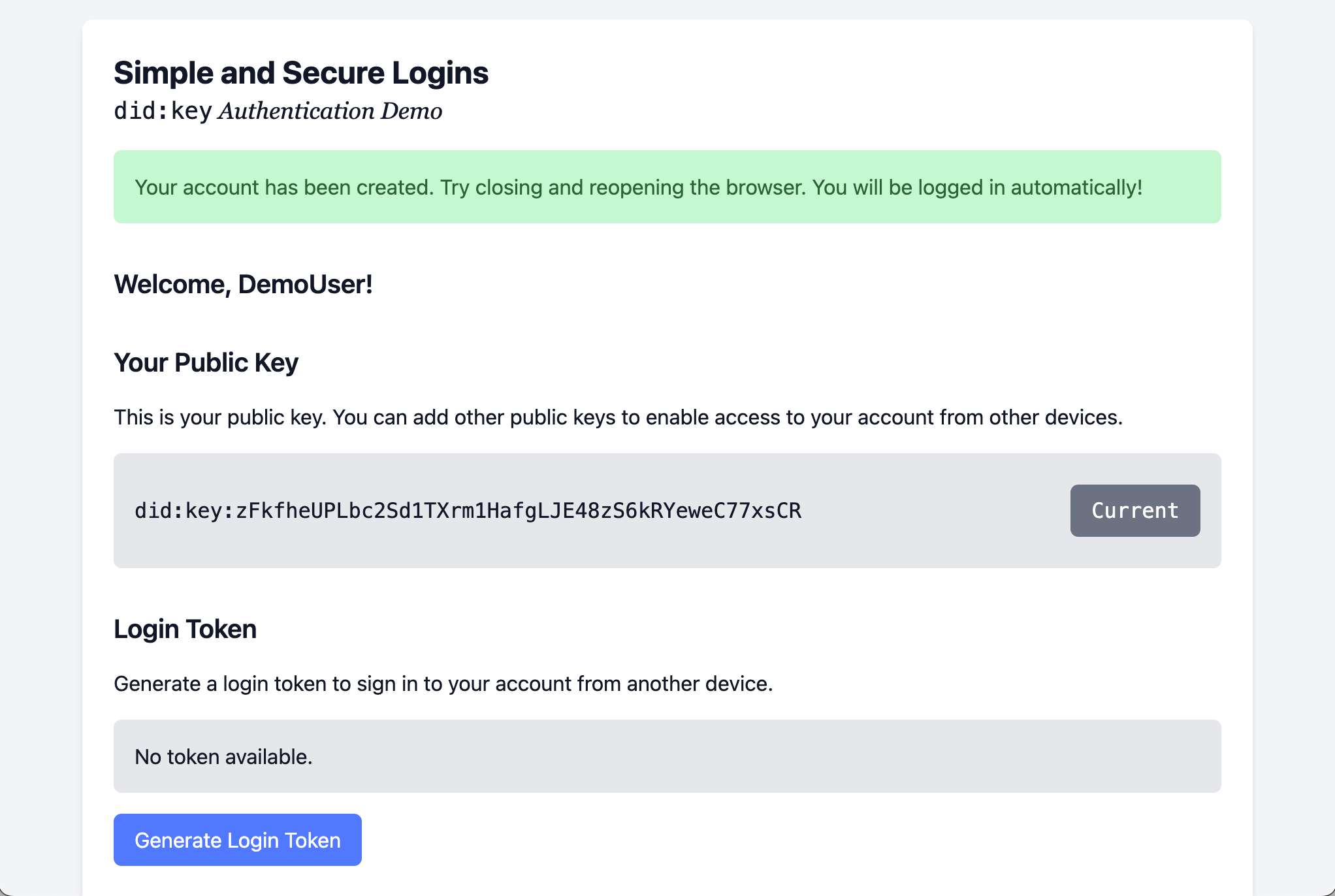Viewport: 1335px width, 896px height.
Task: Click the Welcome, DemoUser! greeting
Action: [x=243, y=284]
